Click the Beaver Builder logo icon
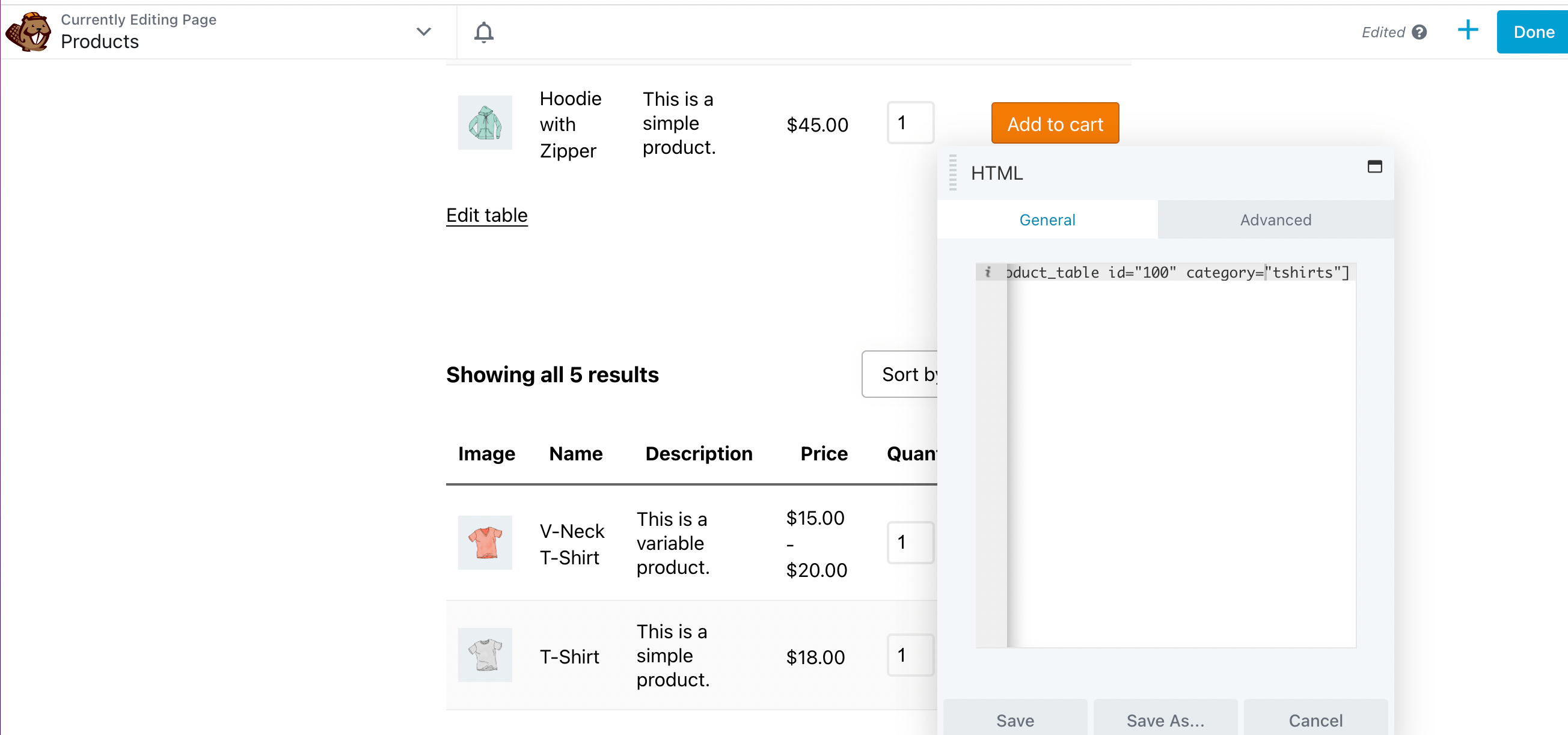Image resolution: width=1568 pixels, height=735 pixels. pos(29,32)
